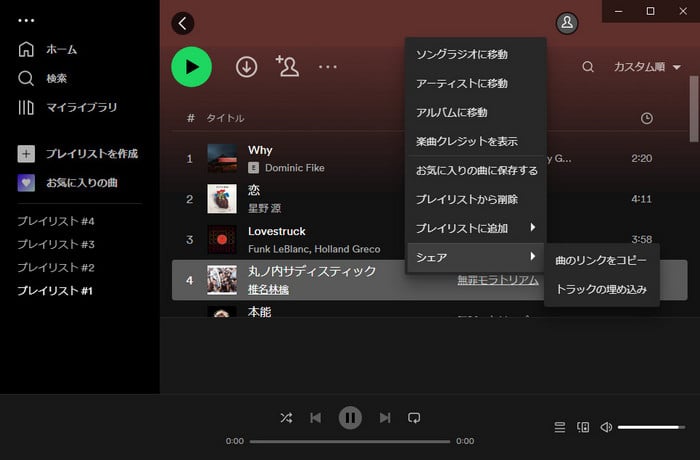Open プレイリスト #4 in sidebar

(x=56, y=221)
